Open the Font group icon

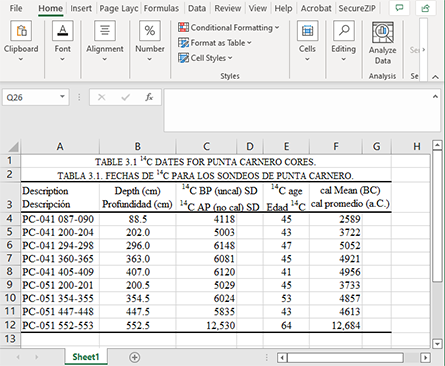(62, 31)
